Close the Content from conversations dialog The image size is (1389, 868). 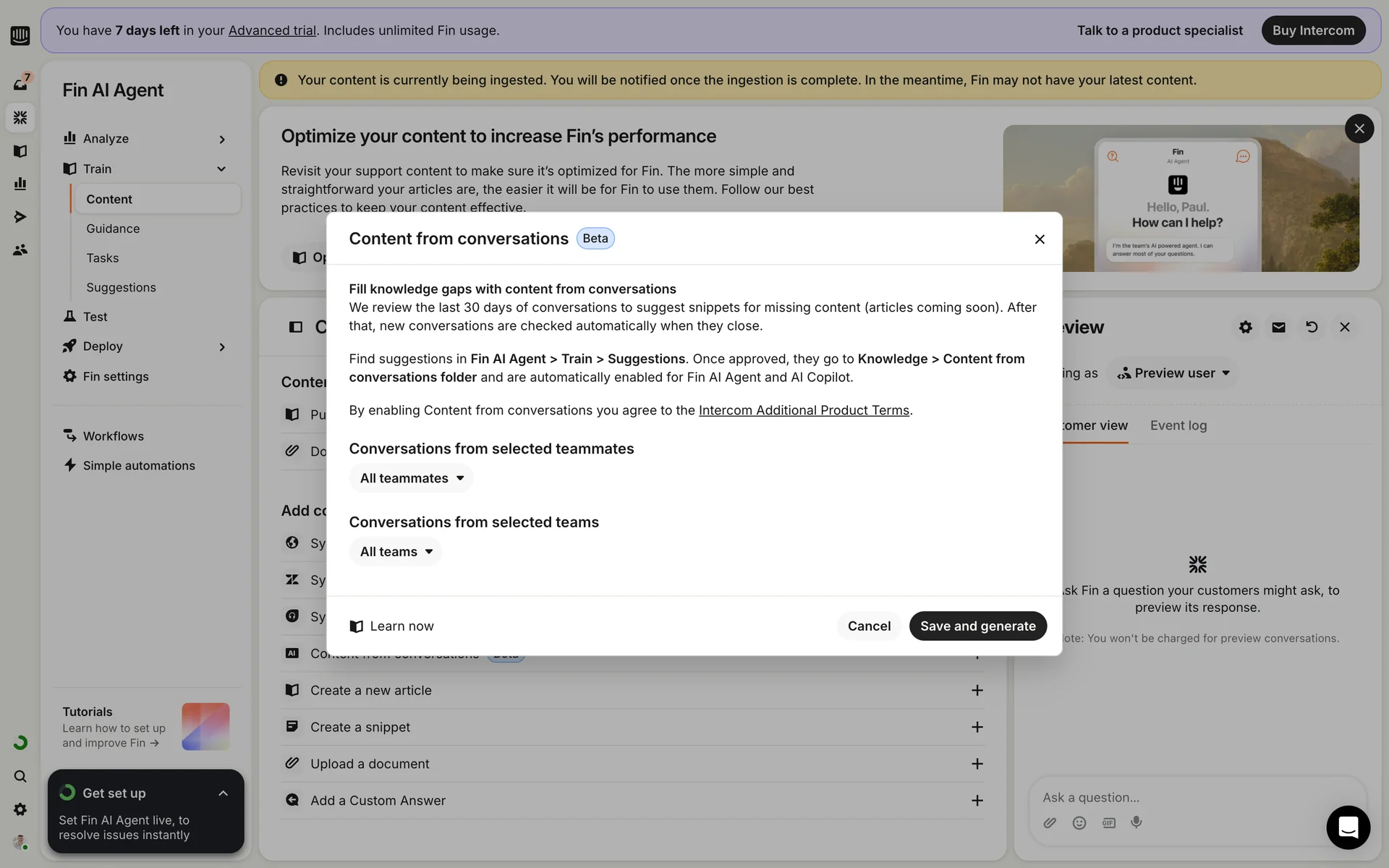[x=1040, y=239]
